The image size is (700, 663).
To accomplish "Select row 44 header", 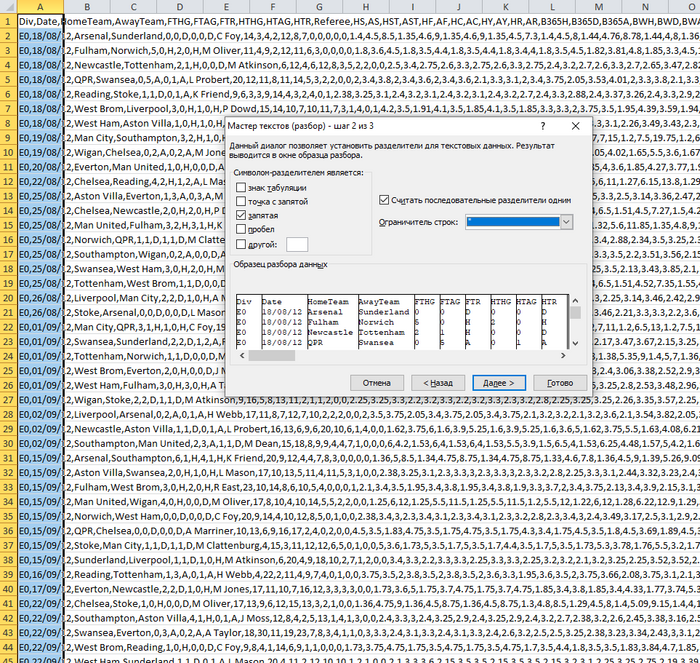I will [8, 647].
